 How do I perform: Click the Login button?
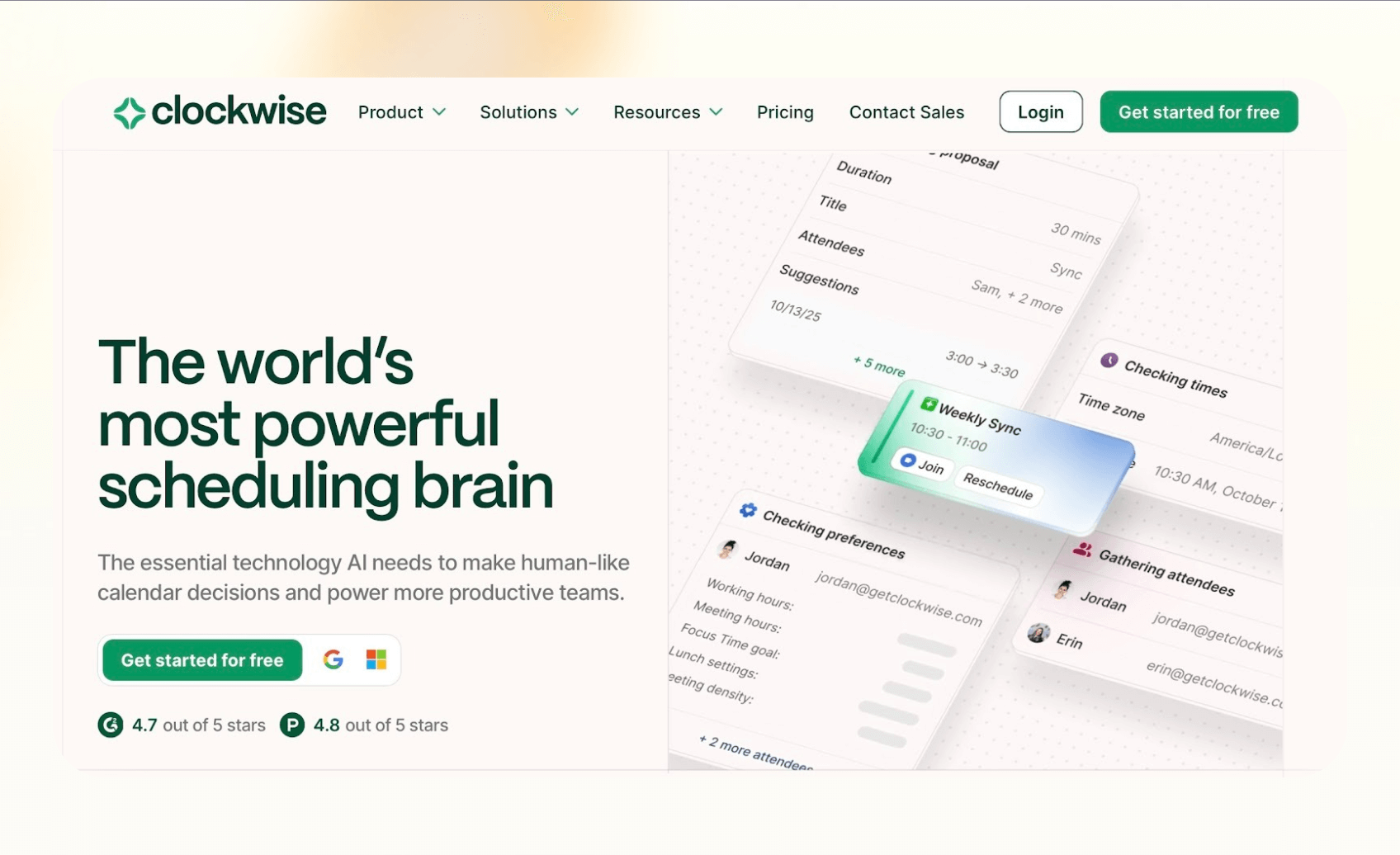pyautogui.click(x=1041, y=111)
